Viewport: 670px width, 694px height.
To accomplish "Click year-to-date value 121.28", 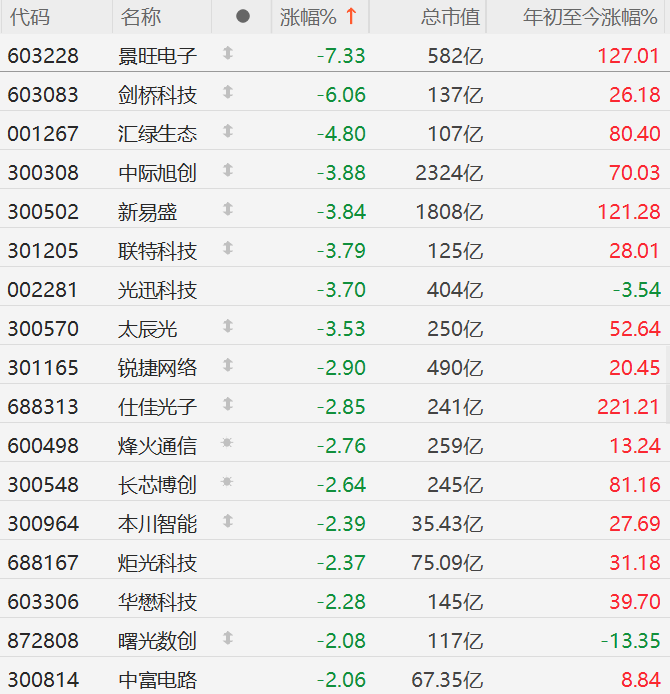I will click(629, 212).
